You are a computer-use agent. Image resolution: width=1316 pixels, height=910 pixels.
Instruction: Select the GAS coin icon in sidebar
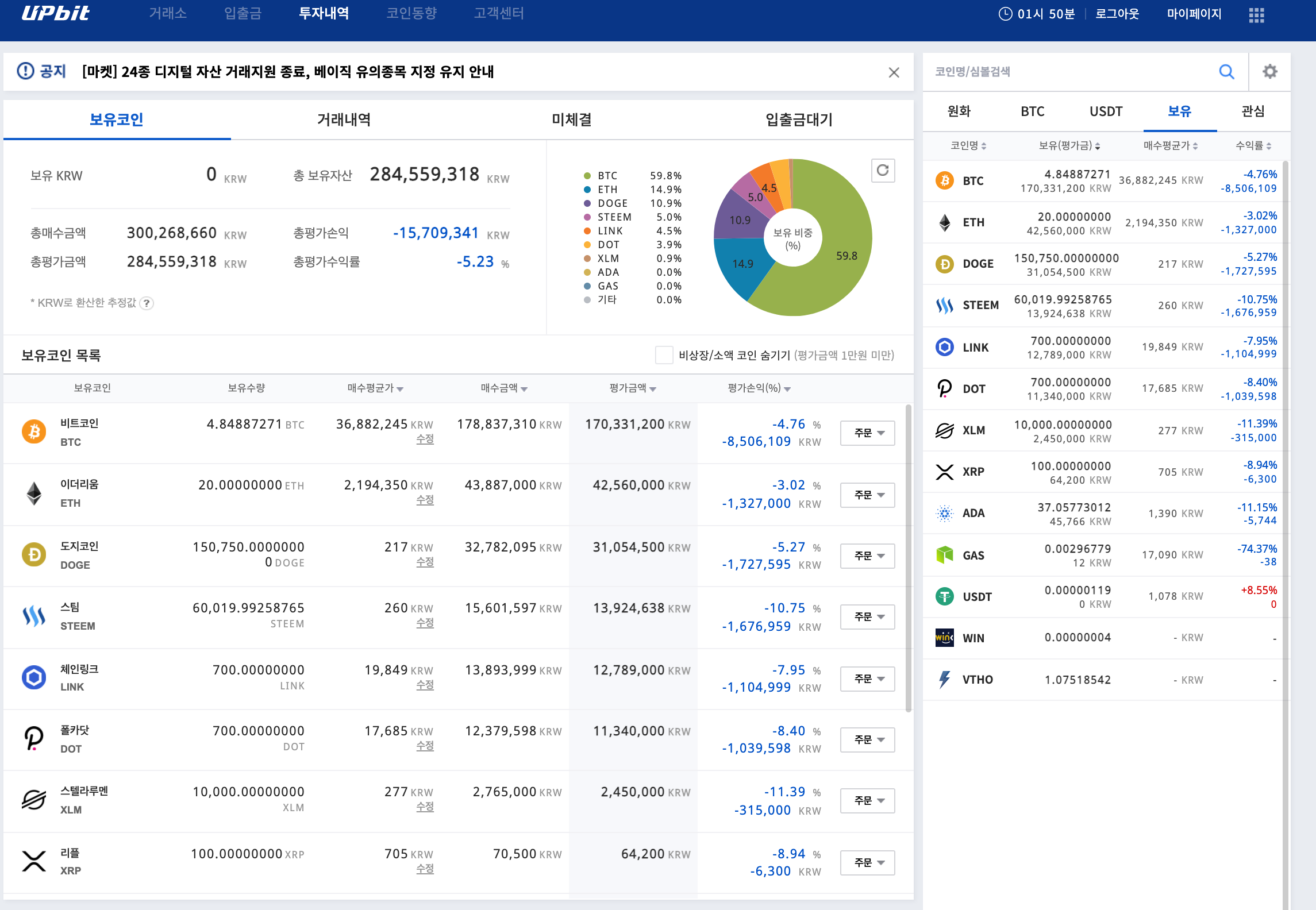[944, 555]
